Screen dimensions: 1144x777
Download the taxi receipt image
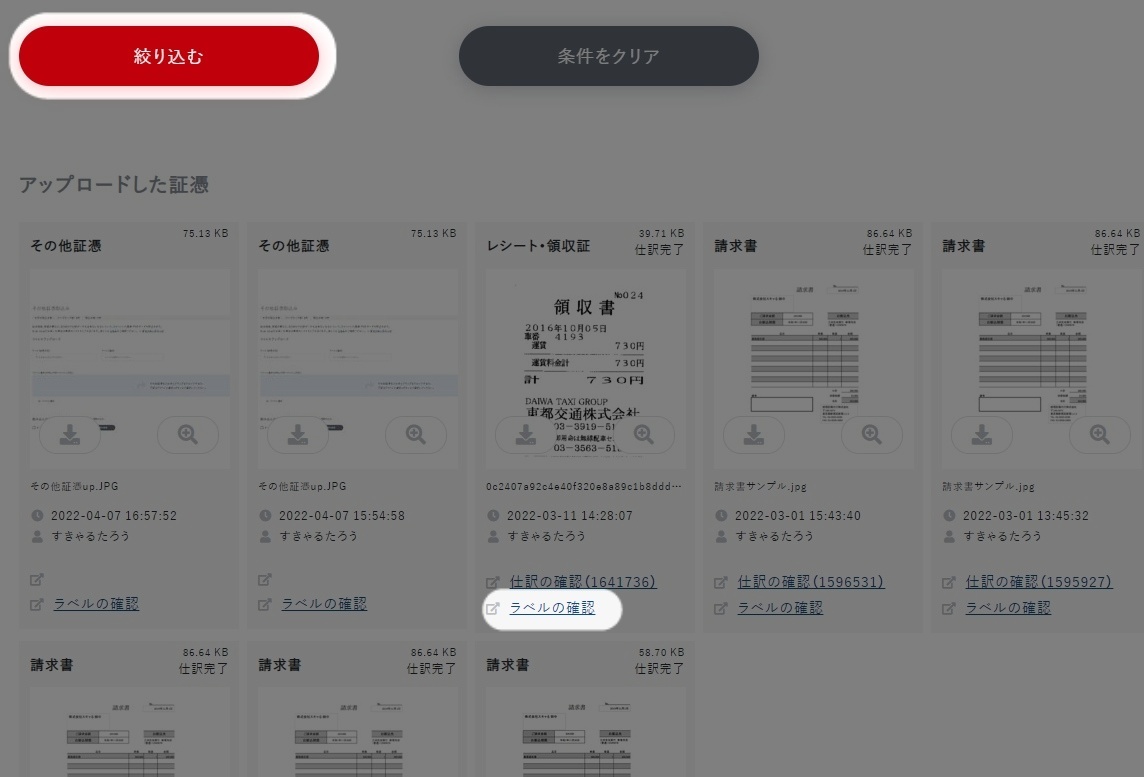click(525, 435)
